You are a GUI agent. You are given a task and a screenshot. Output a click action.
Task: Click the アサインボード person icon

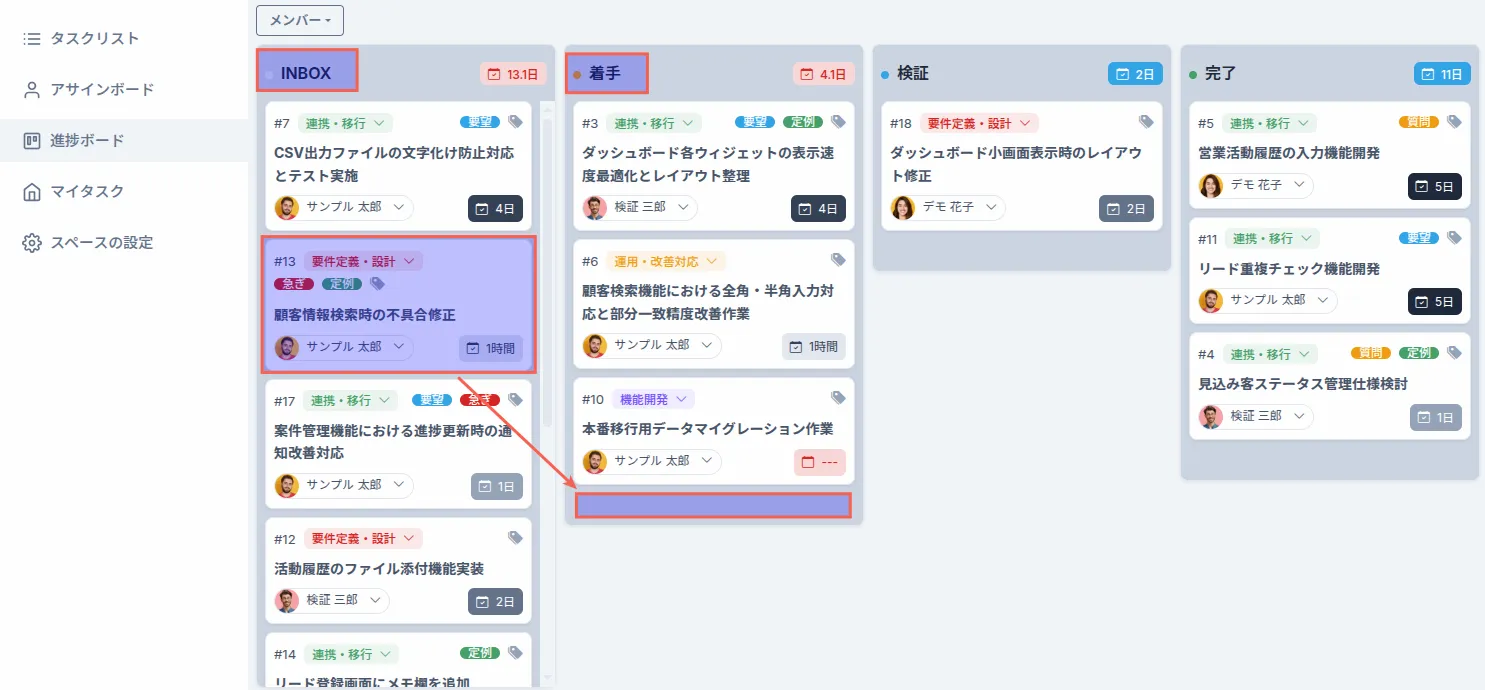(30, 89)
